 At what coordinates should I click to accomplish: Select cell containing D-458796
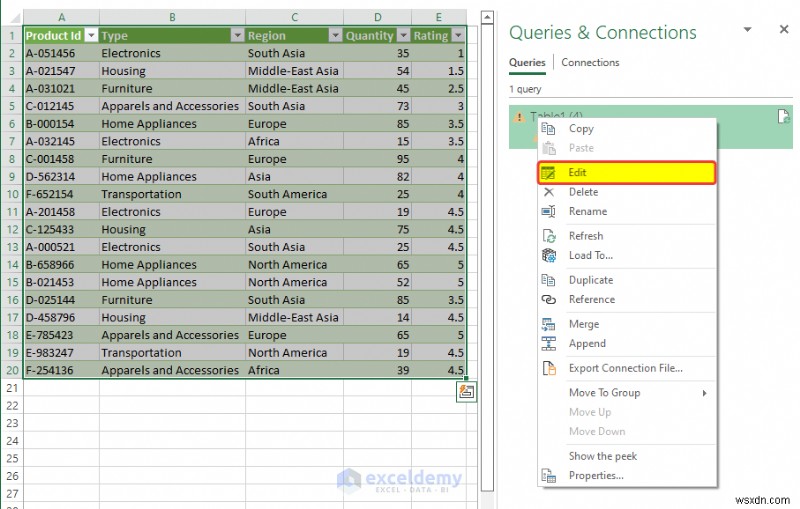coord(61,318)
